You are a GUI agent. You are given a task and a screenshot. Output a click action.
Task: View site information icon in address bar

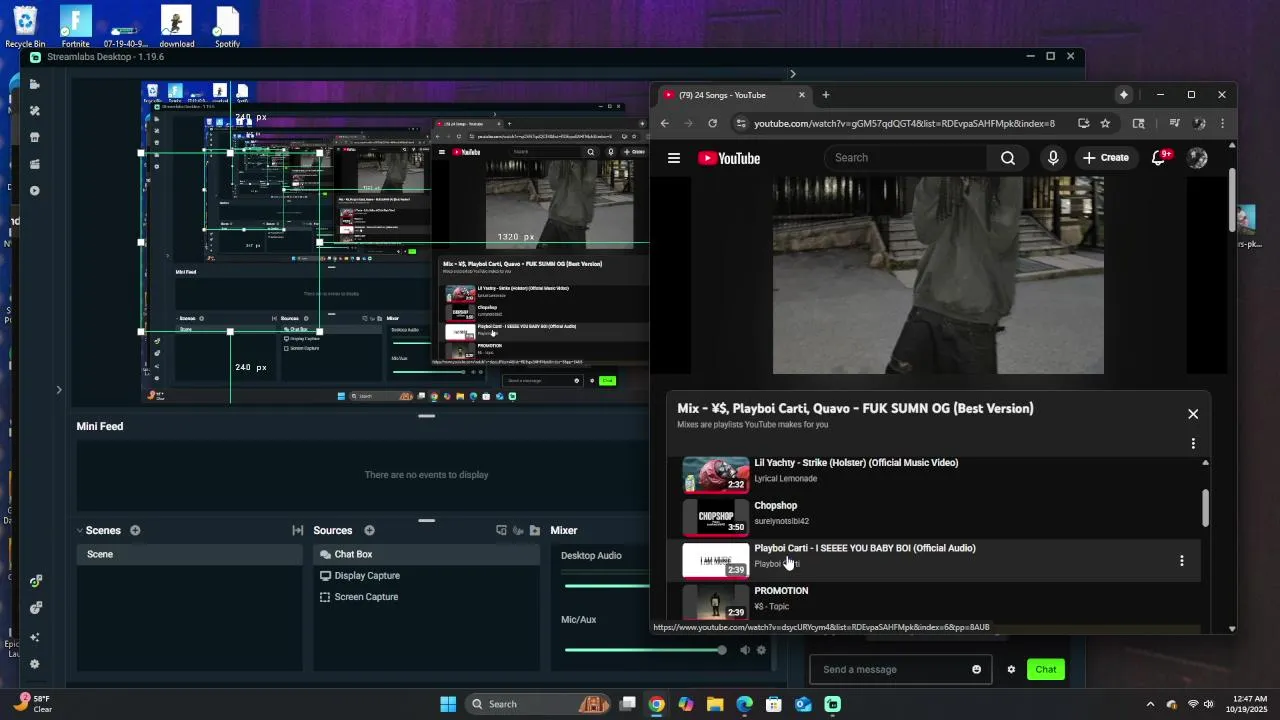pos(740,123)
